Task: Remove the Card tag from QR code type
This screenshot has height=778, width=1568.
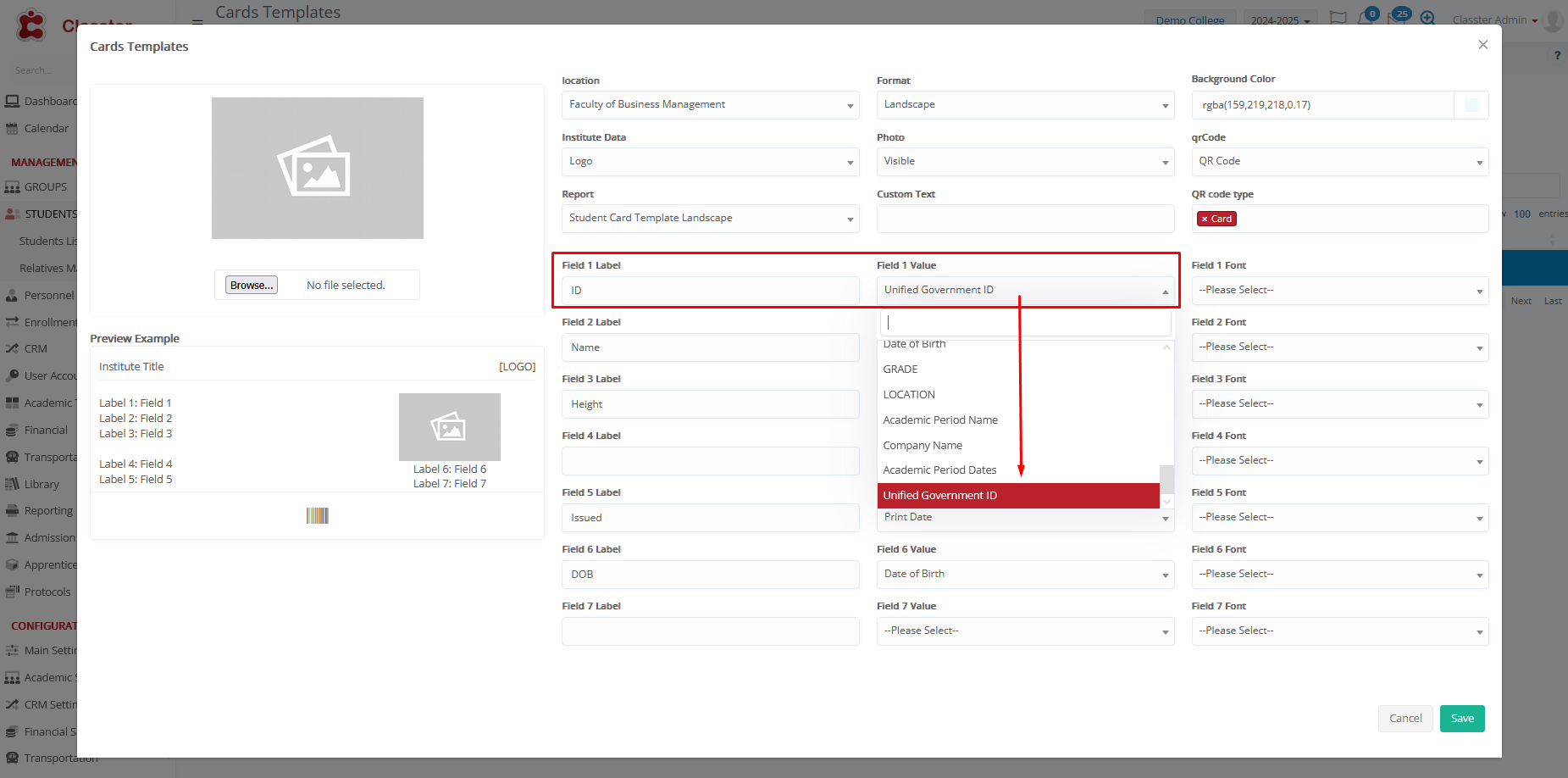Action: coord(1205,219)
